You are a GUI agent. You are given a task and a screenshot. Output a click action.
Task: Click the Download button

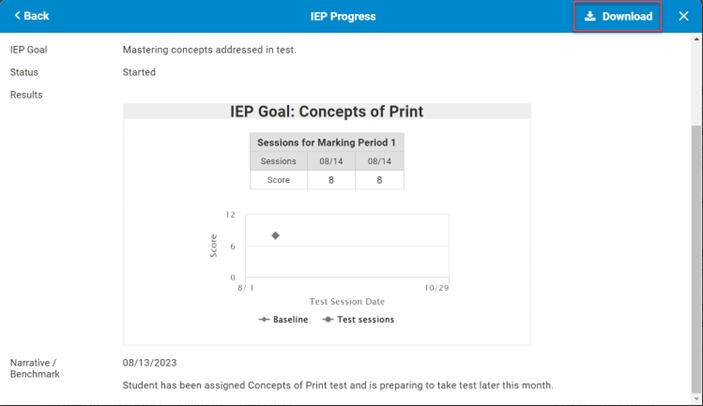[x=617, y=17]
